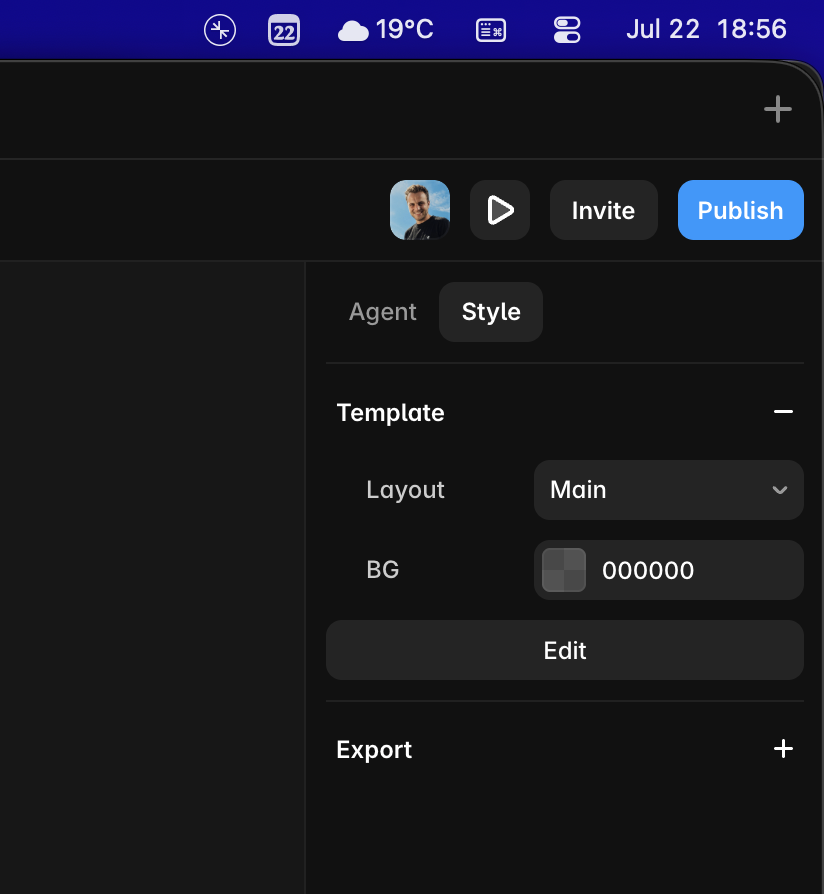The image size is (824, 894).
Task: Open the date and time Jul 22 18:56
Action: click(x=706, y=30)
